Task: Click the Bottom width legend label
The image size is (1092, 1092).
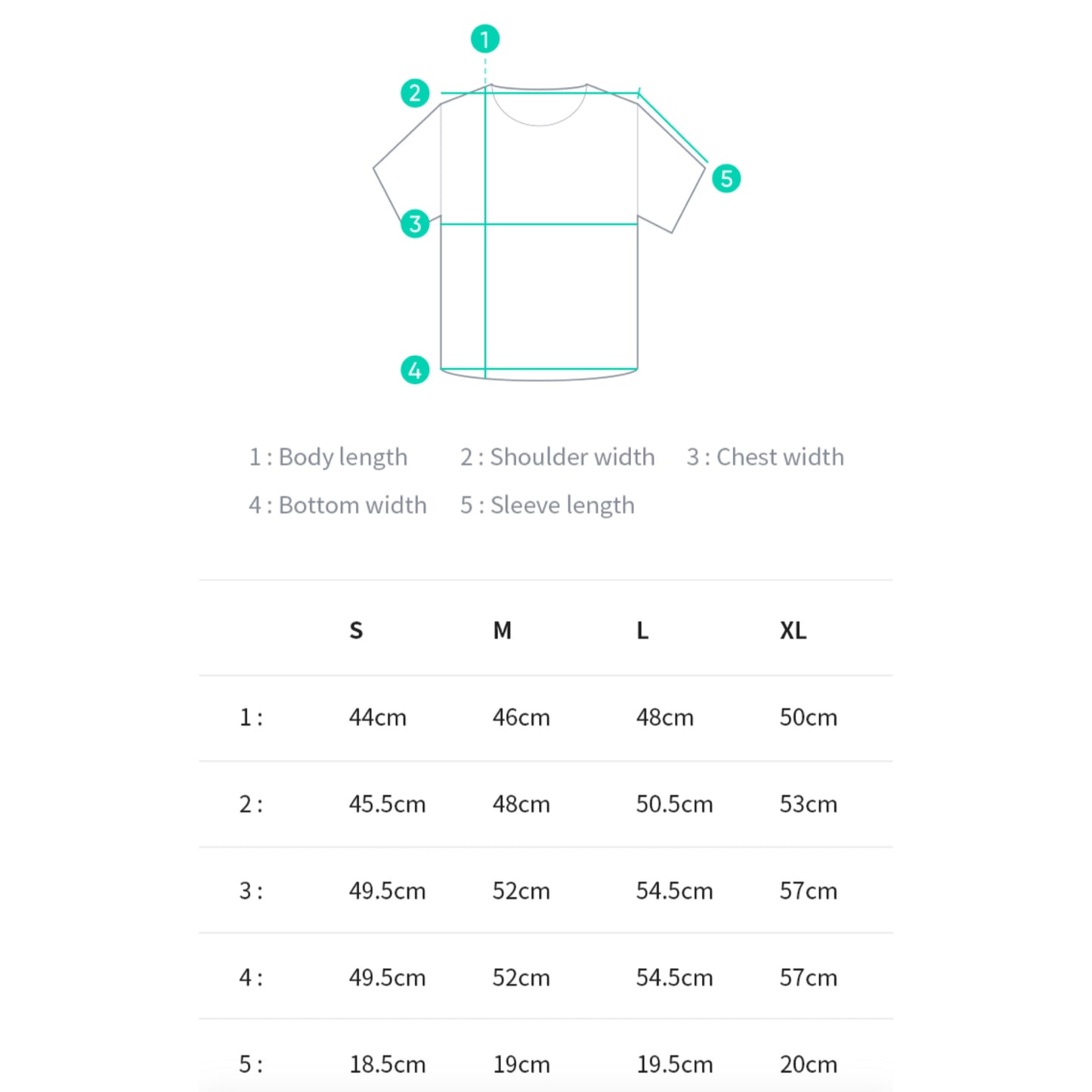Action: pyautogui.click(x=338, y=506)
